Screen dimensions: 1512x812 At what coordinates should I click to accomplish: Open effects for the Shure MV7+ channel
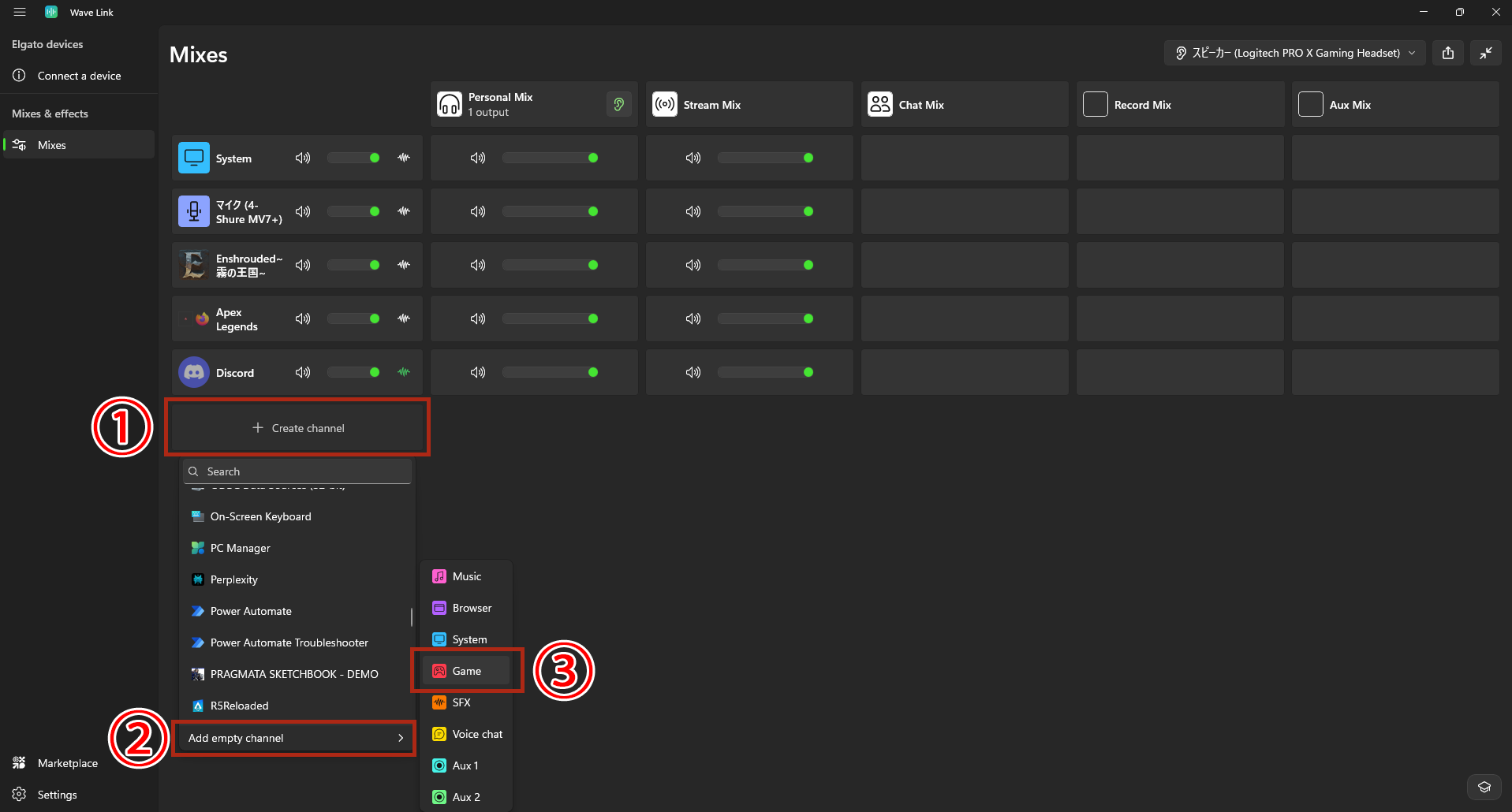pyautogui.click(x=404, y=211)
